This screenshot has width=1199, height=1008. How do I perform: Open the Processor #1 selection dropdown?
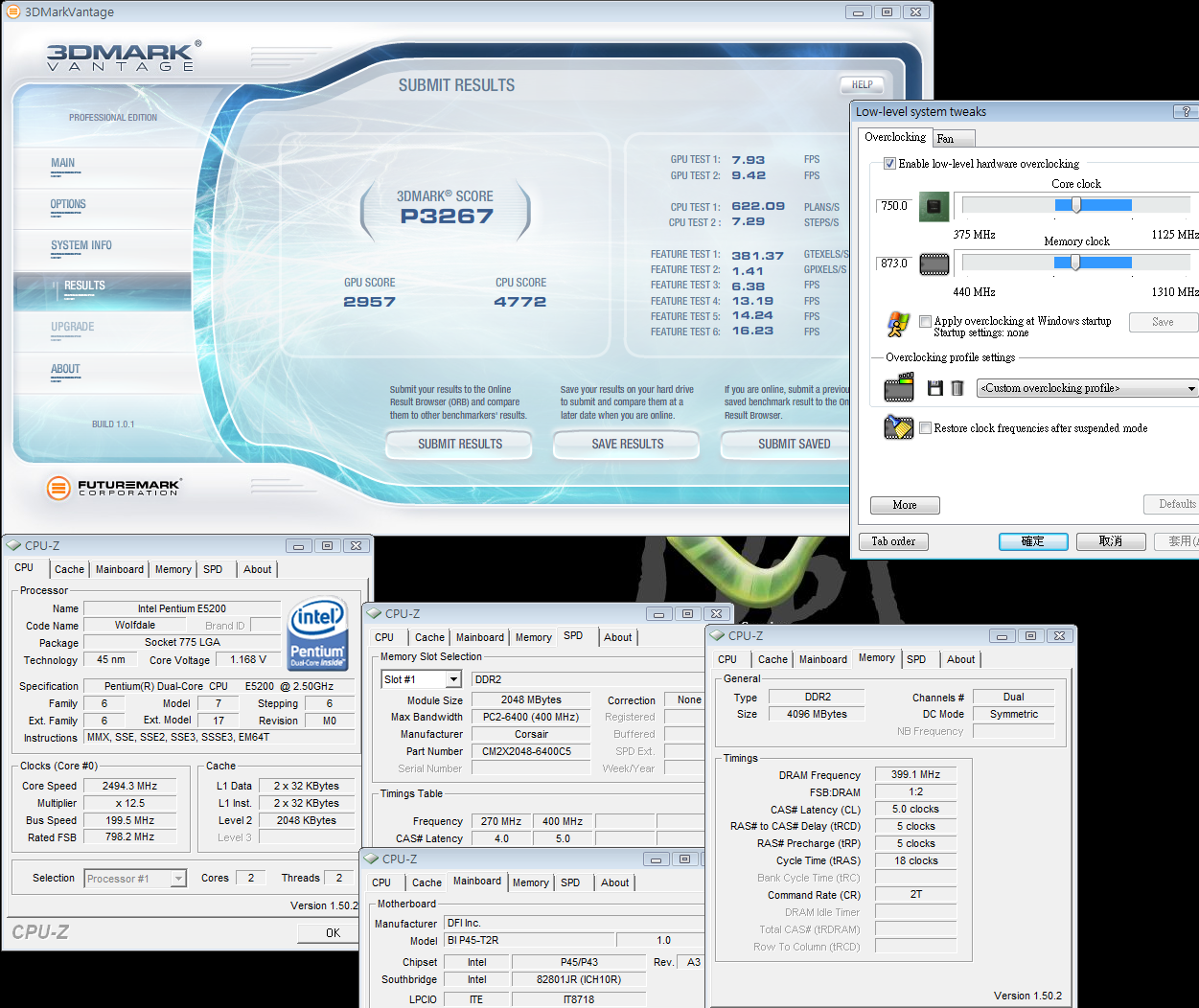click(x=135, y=879)
